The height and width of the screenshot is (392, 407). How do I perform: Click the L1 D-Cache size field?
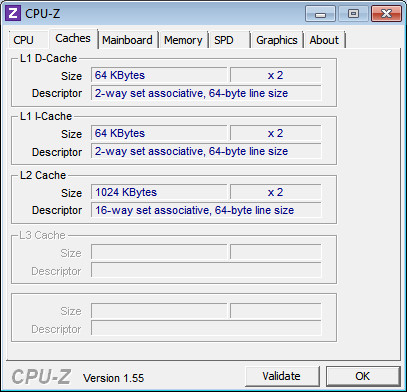pyautogui.click(x=159, y=75)
